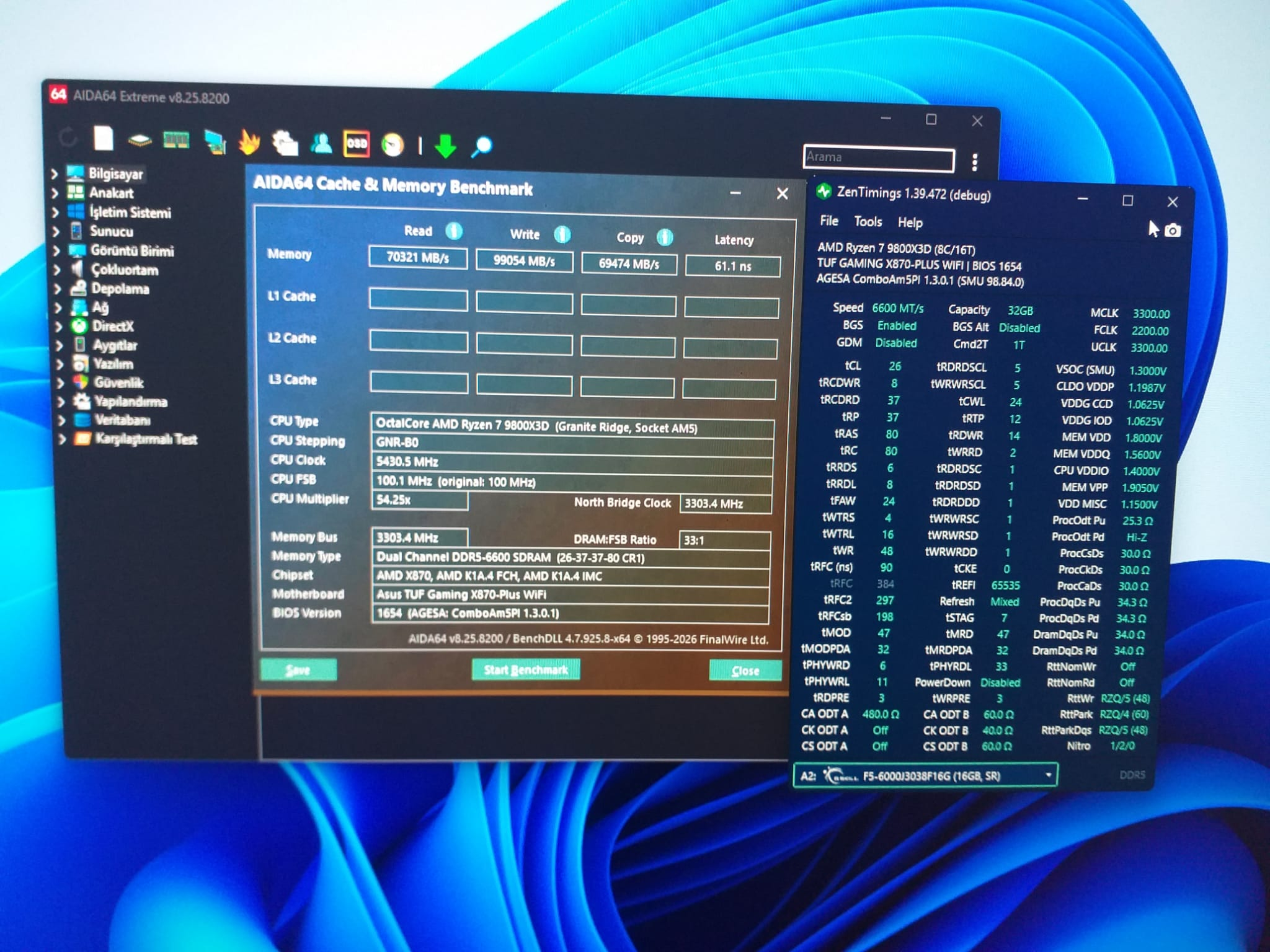Click the Capacity value 32GB in ZenTimings
This screenshot has width=1270, height=952.
(1020, 311)
